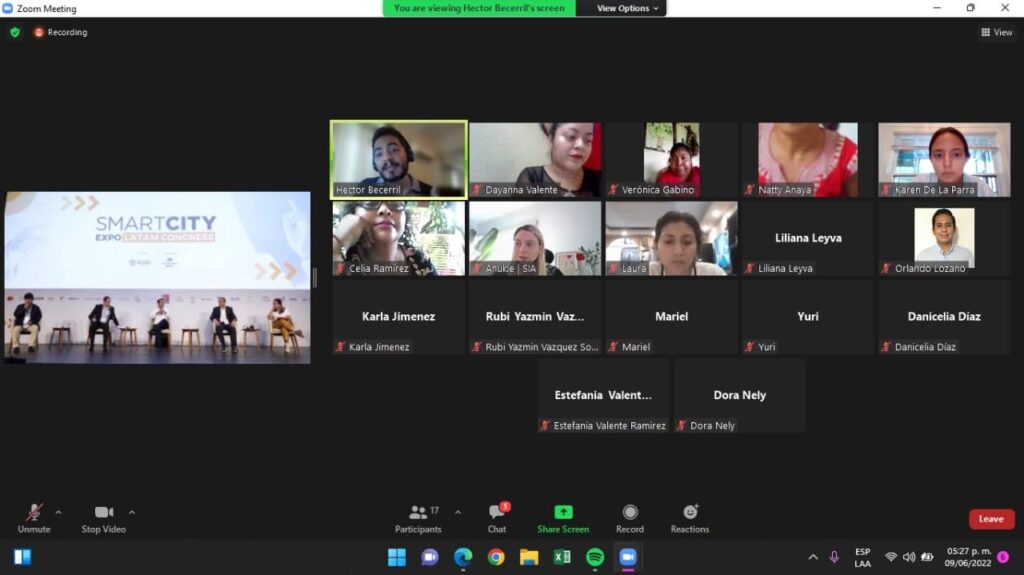Open Spotify from taskbar
Screen dimensions: 1024x575
click(595, 557)
